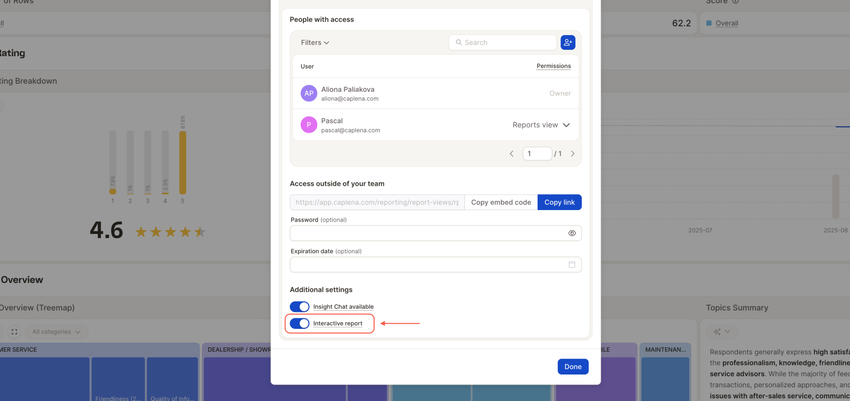Viewport: 850px width, 401px height.
Task: Expand the Filters dropdown
Action: click(x=315, y=43)
